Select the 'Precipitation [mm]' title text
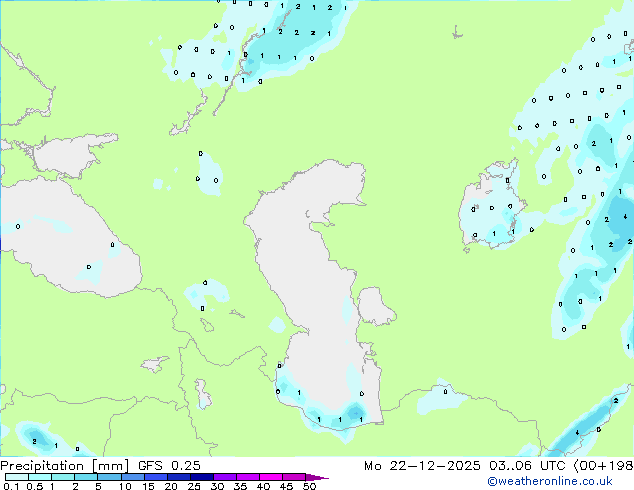The height and width of the screenshot is (490, 634). (65, 466)
